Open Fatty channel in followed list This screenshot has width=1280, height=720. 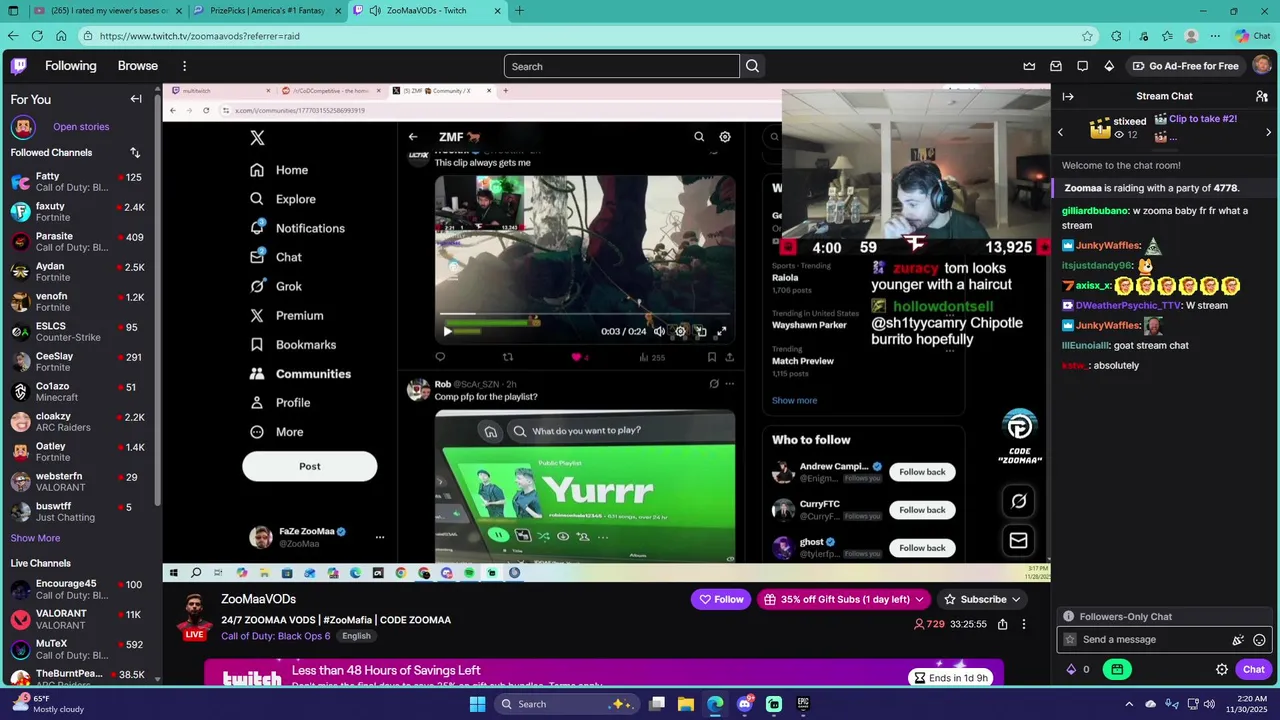tap(78, 182)
